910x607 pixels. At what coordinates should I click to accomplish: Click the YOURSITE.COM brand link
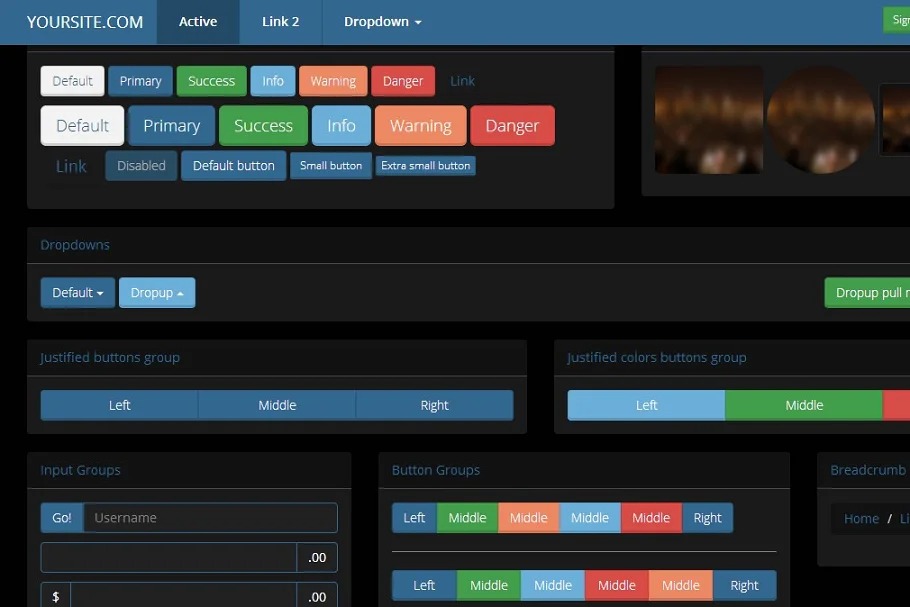coord(85,22)
